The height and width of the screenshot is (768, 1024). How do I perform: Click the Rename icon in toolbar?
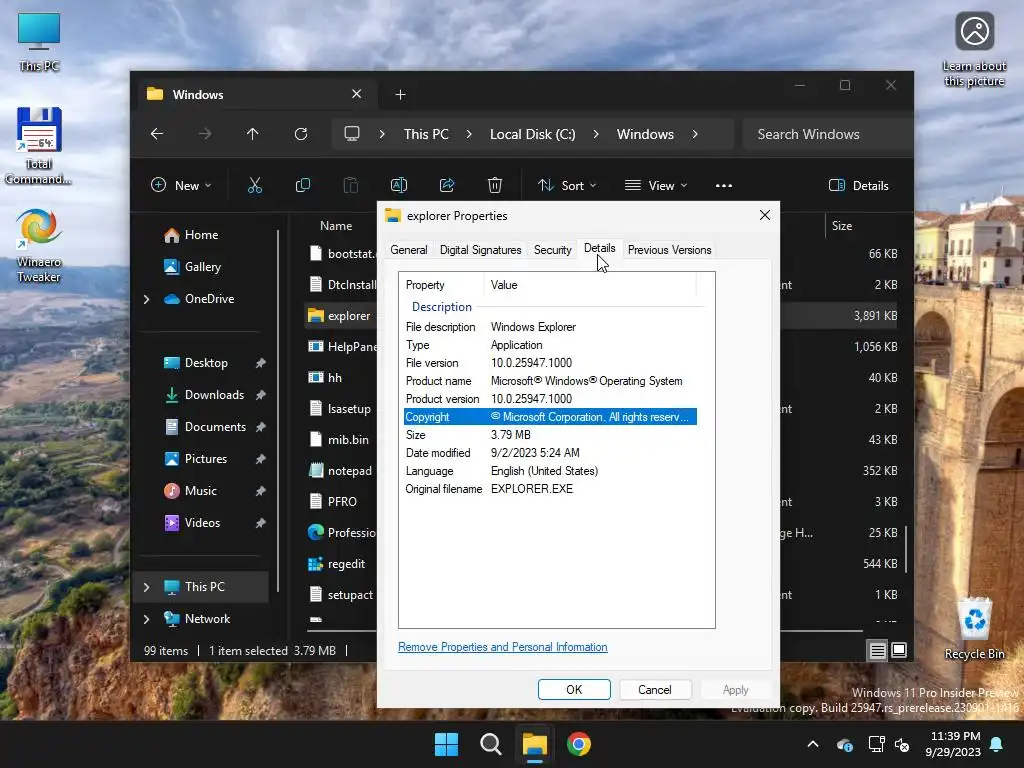[x=398, y=185]
